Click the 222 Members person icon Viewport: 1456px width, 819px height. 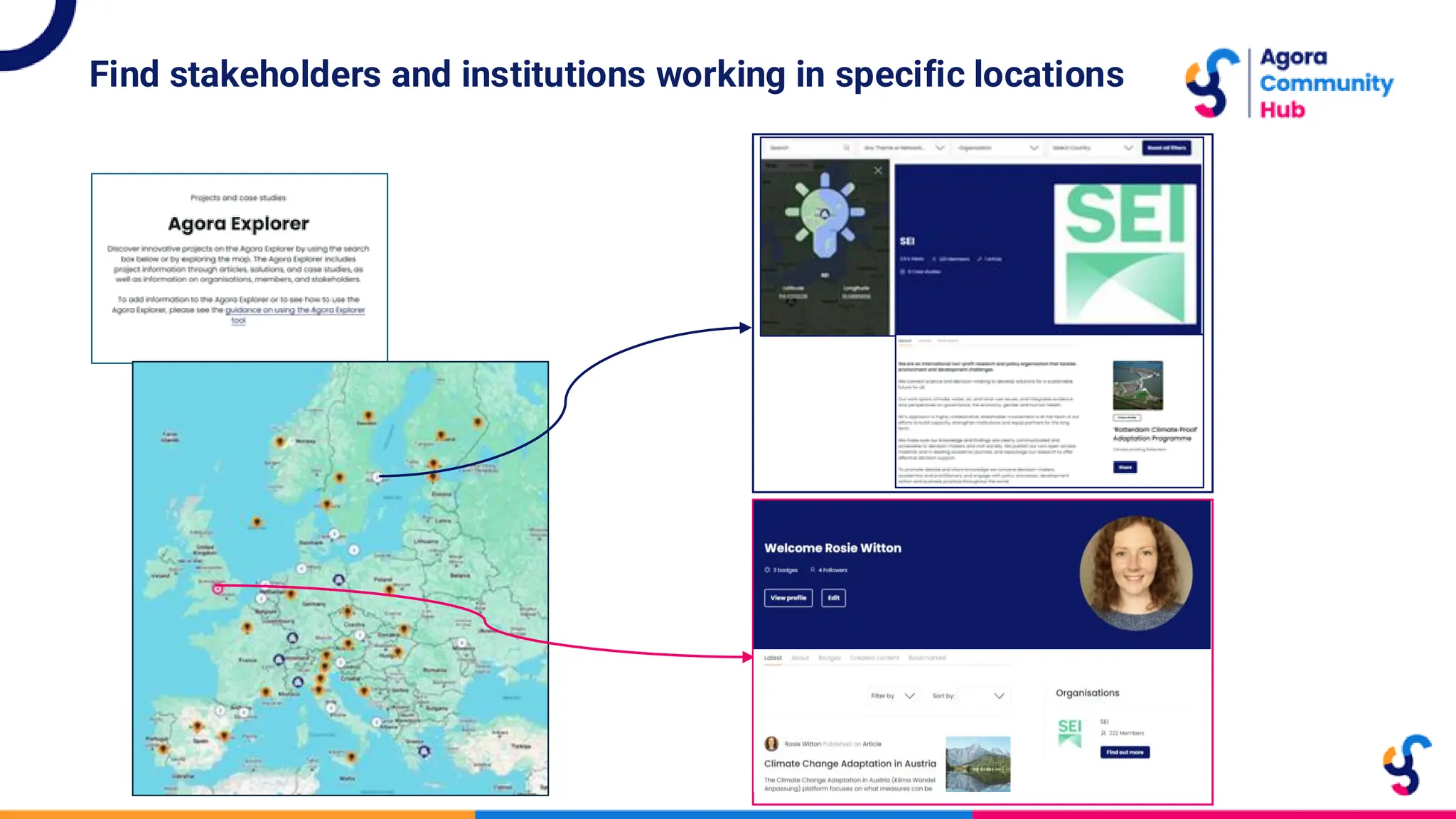click(1103, 733)
